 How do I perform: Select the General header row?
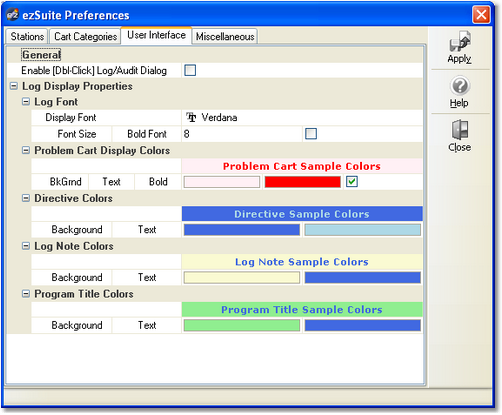[215, 55]
